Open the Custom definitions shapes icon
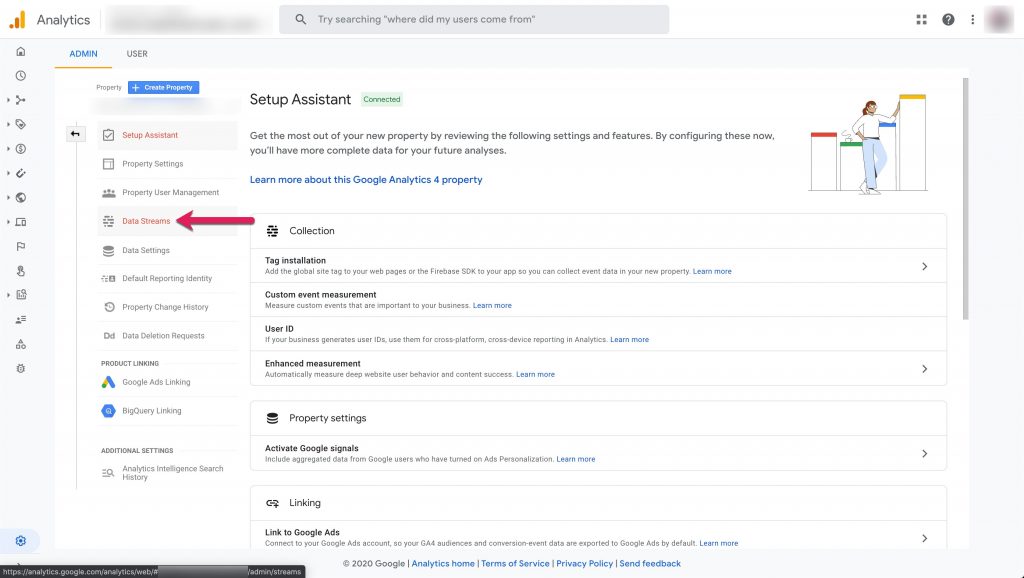 tap(21, 344)
